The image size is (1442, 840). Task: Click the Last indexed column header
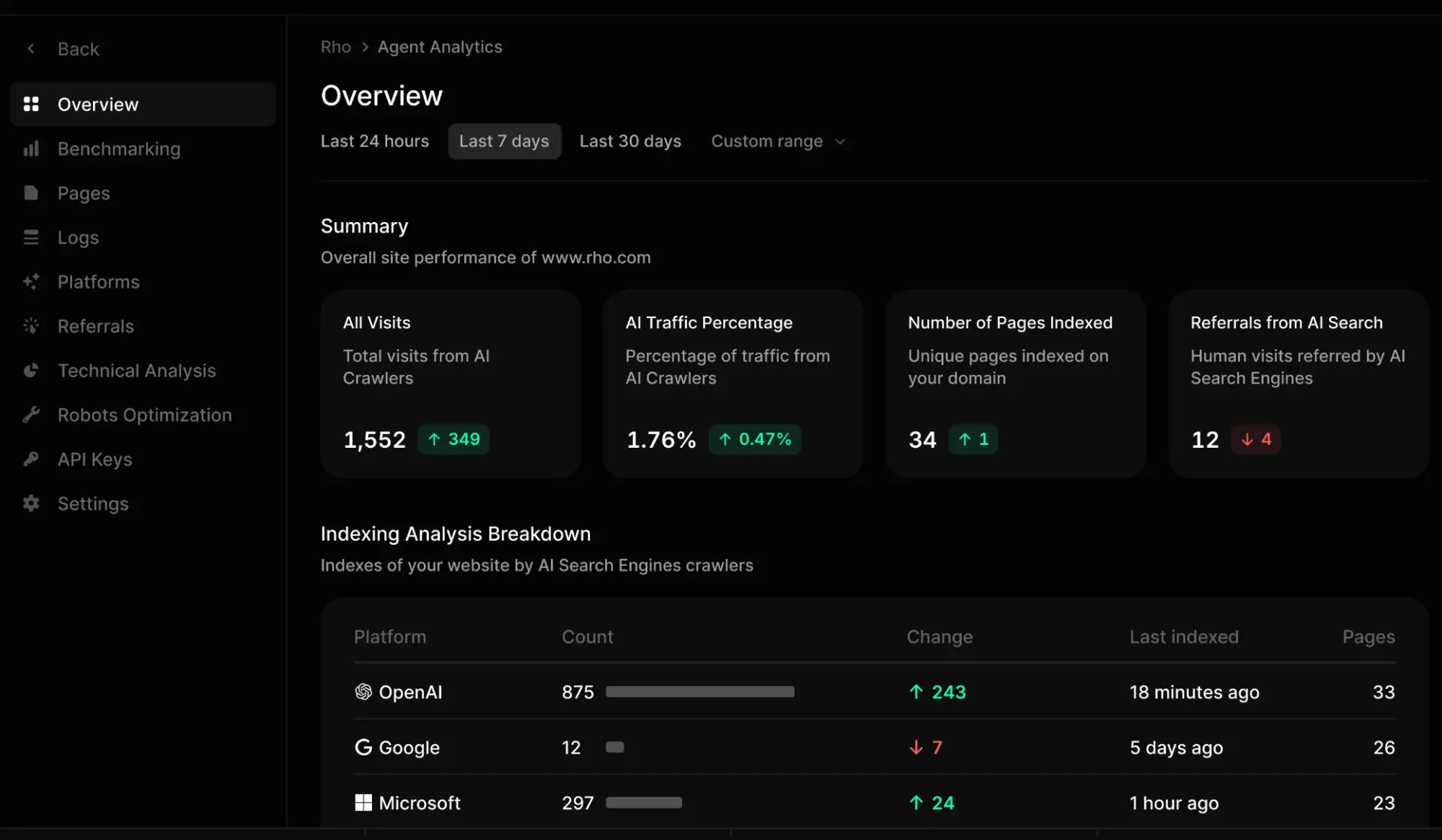coord(1184,637)
